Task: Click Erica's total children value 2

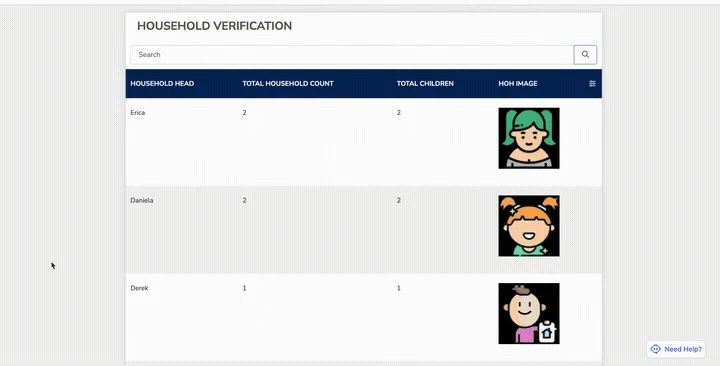Action: click(399, 113)
